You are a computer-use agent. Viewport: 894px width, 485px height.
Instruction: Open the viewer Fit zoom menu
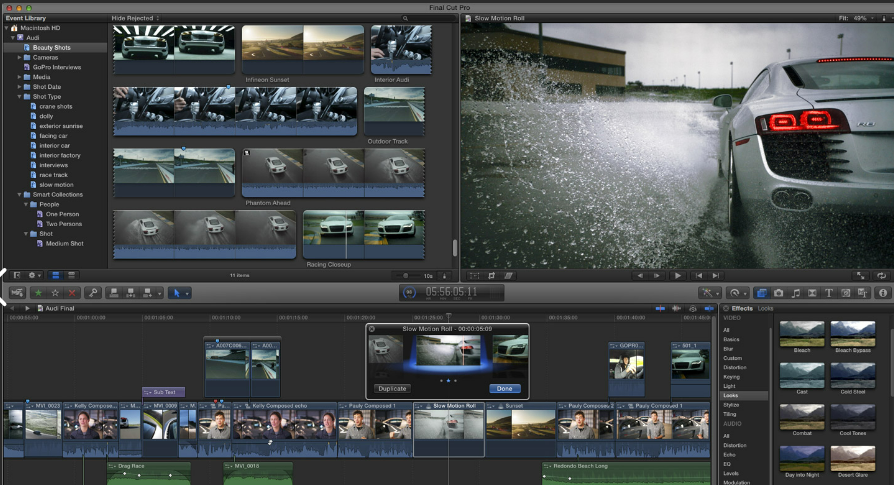tap(856, 18)
